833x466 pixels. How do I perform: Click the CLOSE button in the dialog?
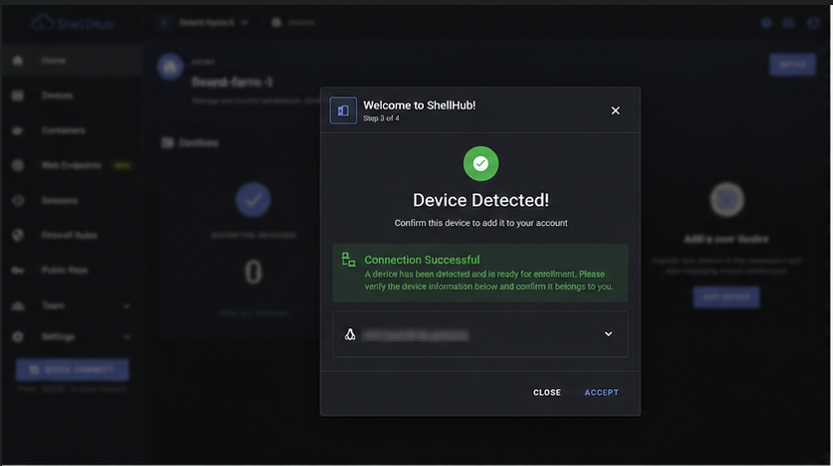coord(547,393)
